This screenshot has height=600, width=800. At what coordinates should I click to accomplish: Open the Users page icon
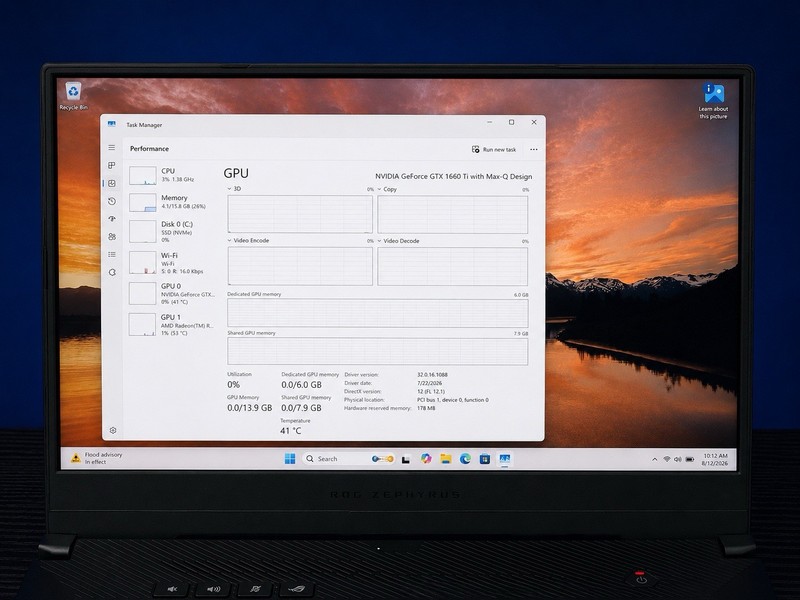tap(112, 237)
